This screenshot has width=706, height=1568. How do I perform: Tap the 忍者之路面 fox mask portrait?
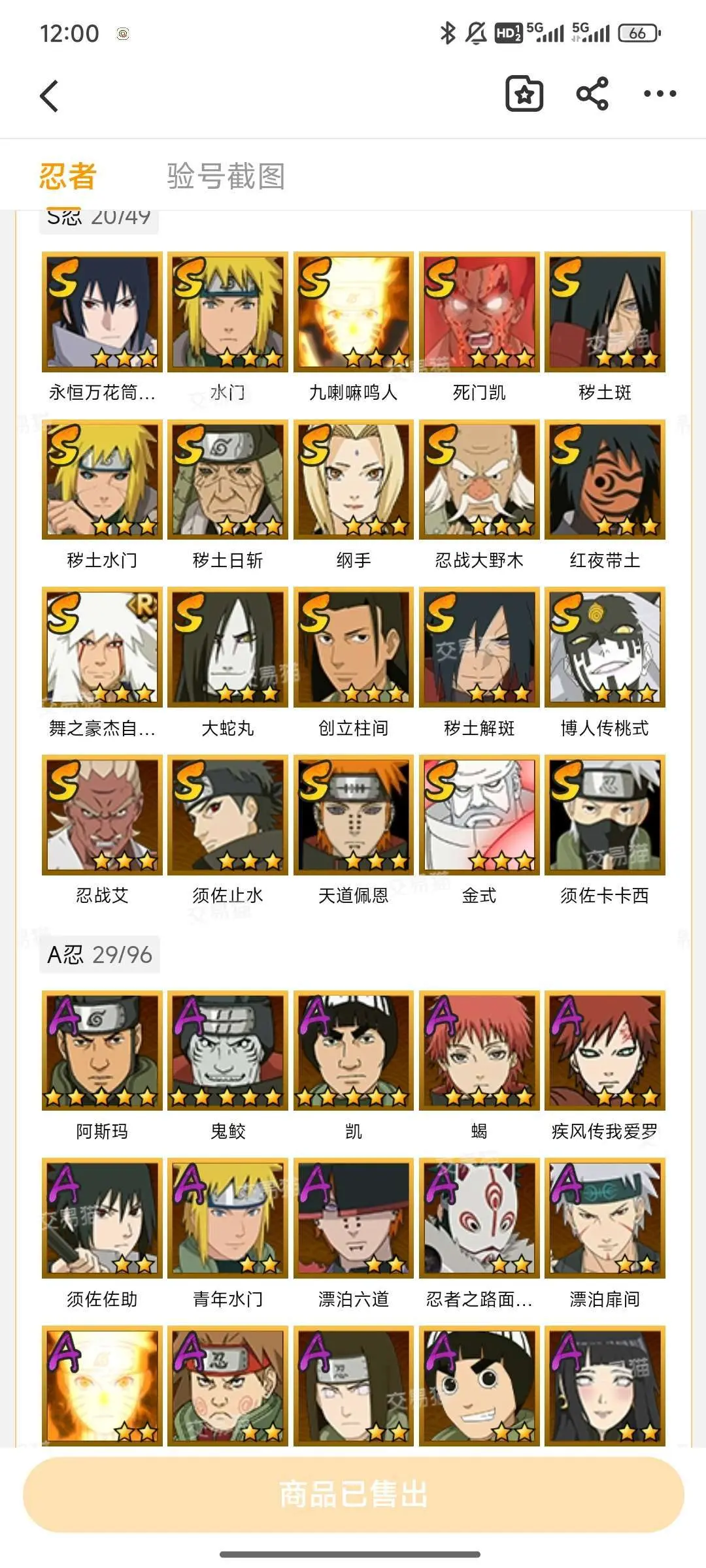click(479, 1218)
